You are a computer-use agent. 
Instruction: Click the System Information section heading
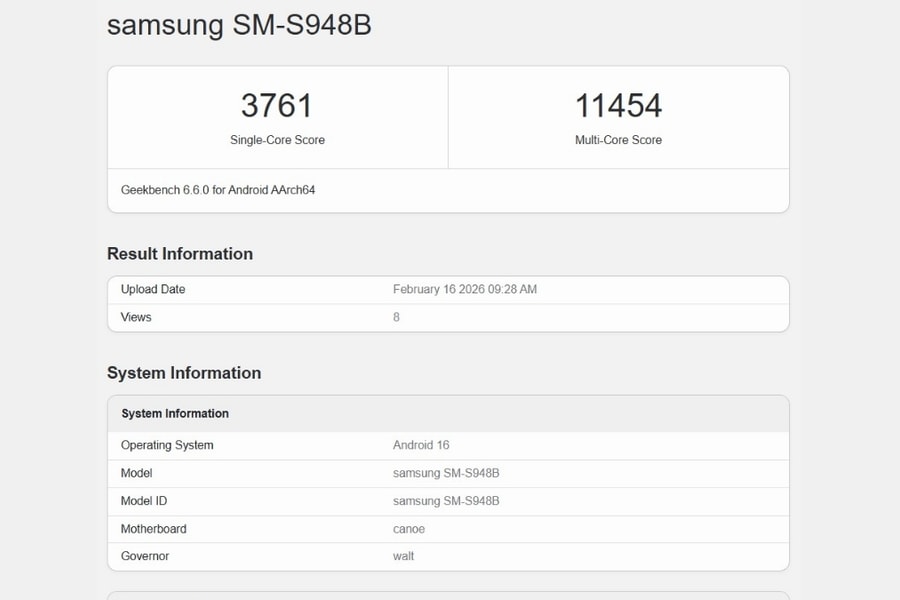pos(184,372)
